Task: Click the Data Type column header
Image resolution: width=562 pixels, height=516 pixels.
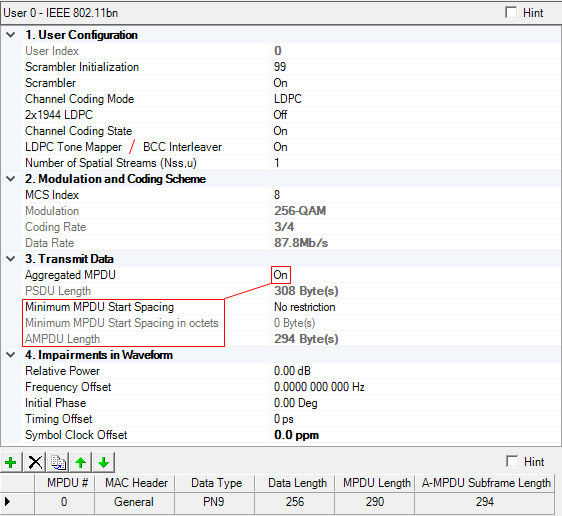Action: 215,483
